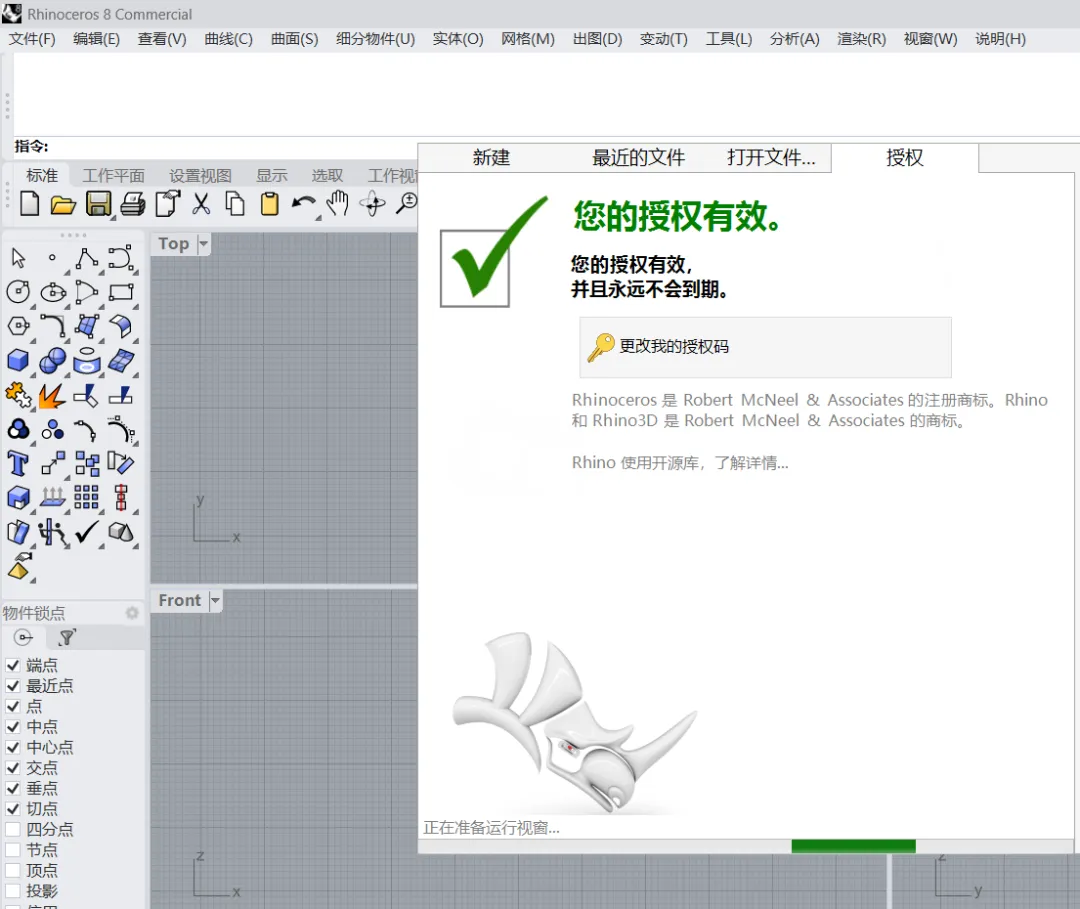Select the Ellipse tool

[x=53, y=292]
